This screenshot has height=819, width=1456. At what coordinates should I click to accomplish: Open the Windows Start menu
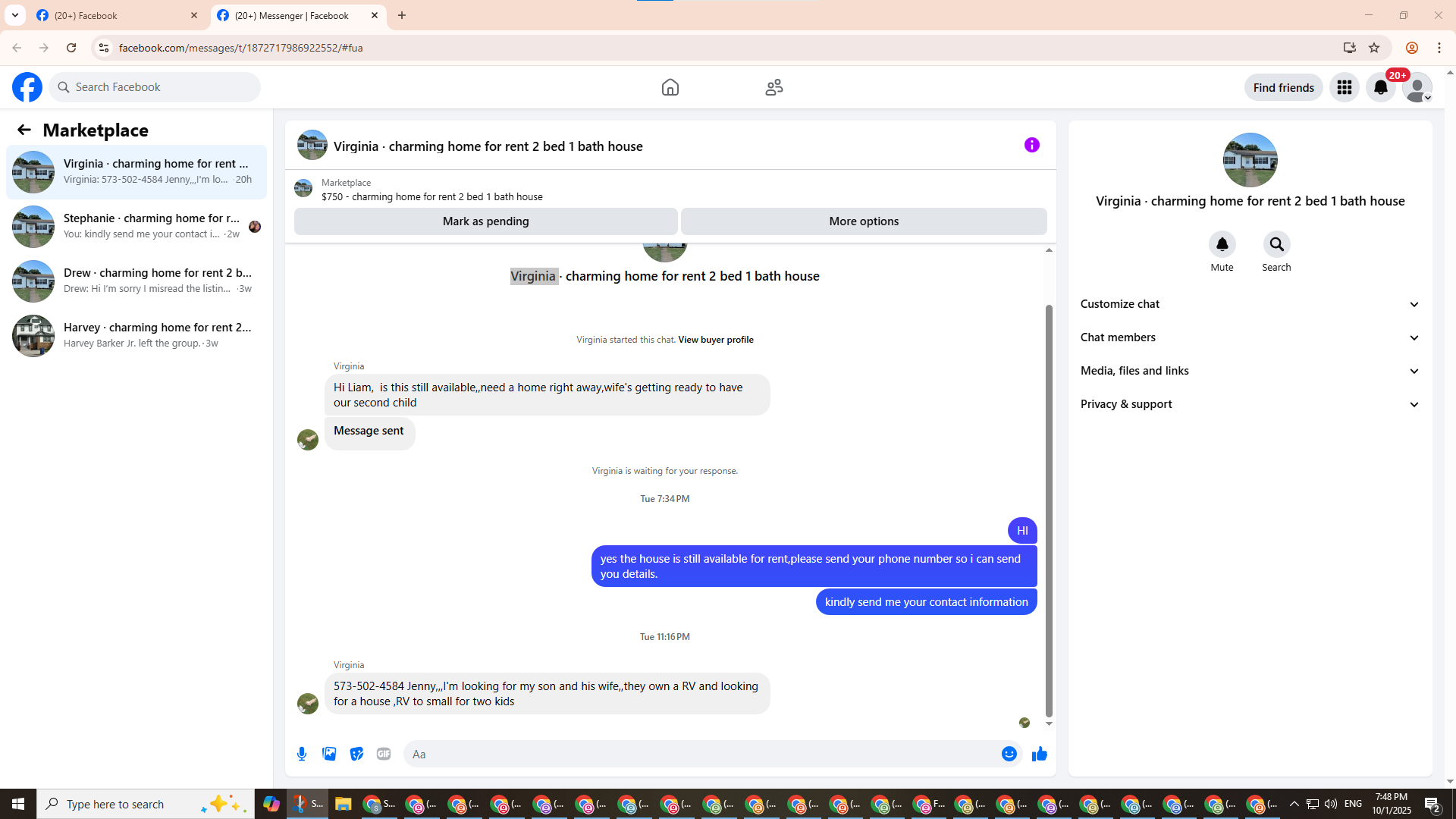18,804
